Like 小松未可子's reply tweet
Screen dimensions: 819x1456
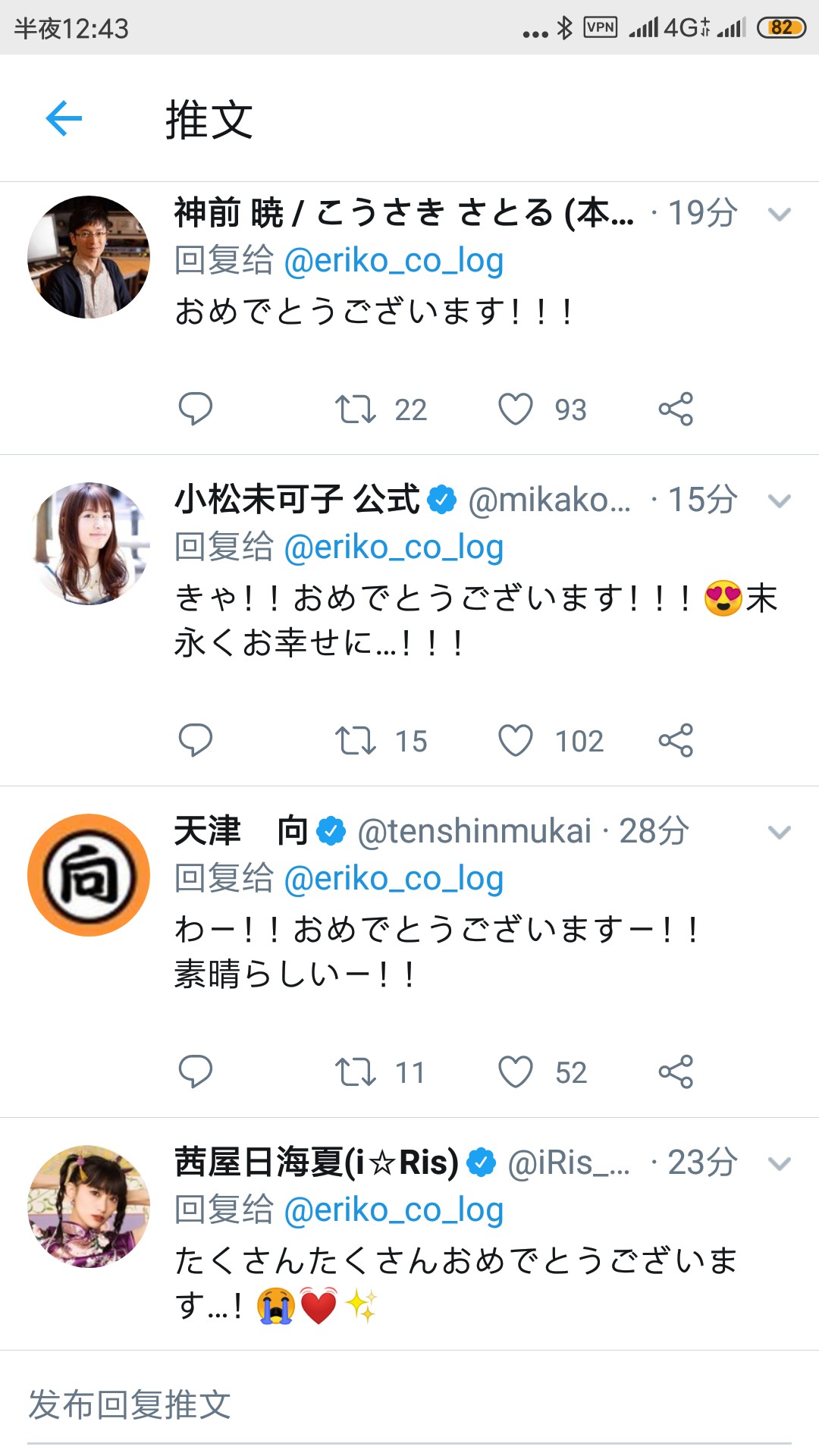pos(516,740)
